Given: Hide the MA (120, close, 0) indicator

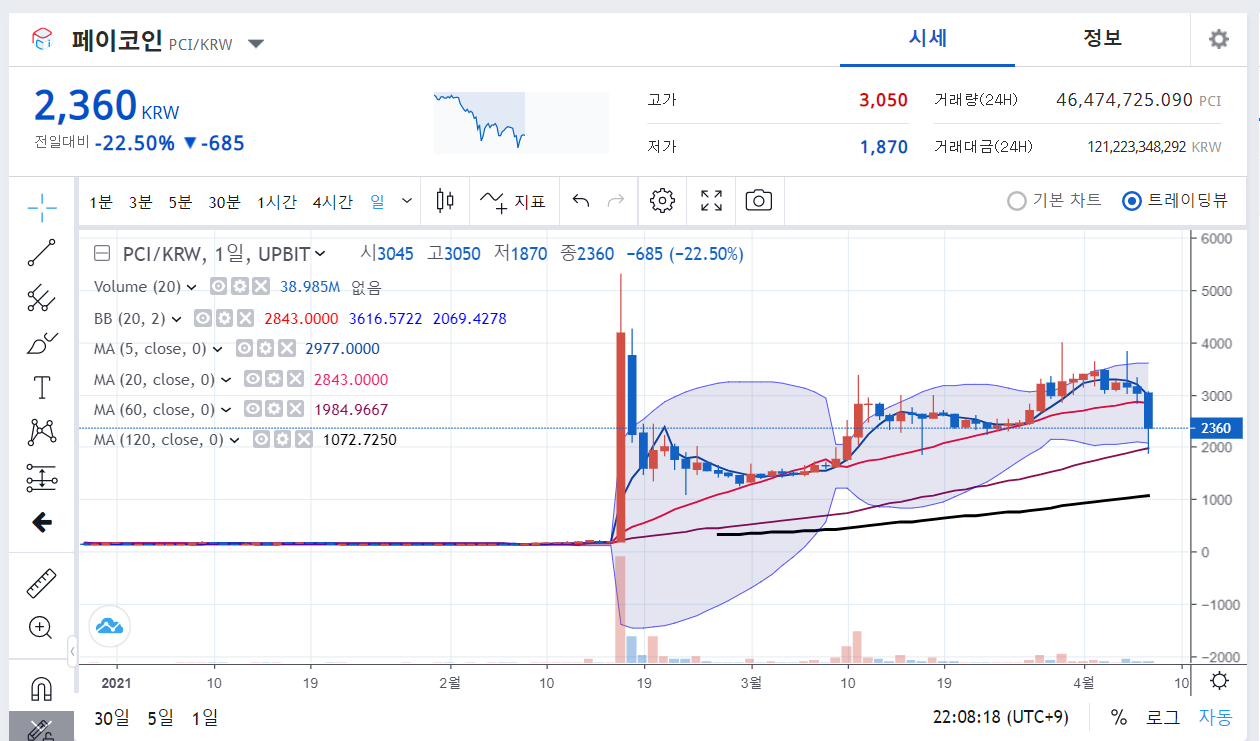Looking at the screenshot, I should pos(262,439).
